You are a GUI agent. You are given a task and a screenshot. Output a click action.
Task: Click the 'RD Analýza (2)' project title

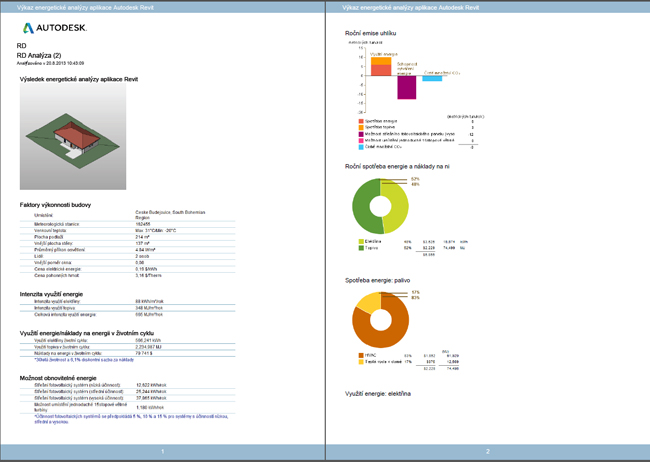click(40, 55)
